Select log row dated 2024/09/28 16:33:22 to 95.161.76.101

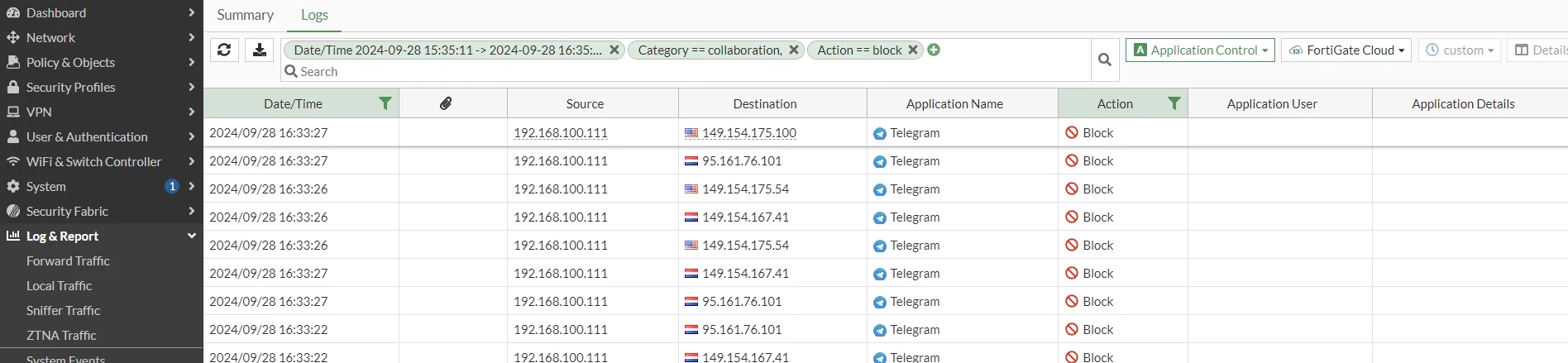(x=886, y=329)
